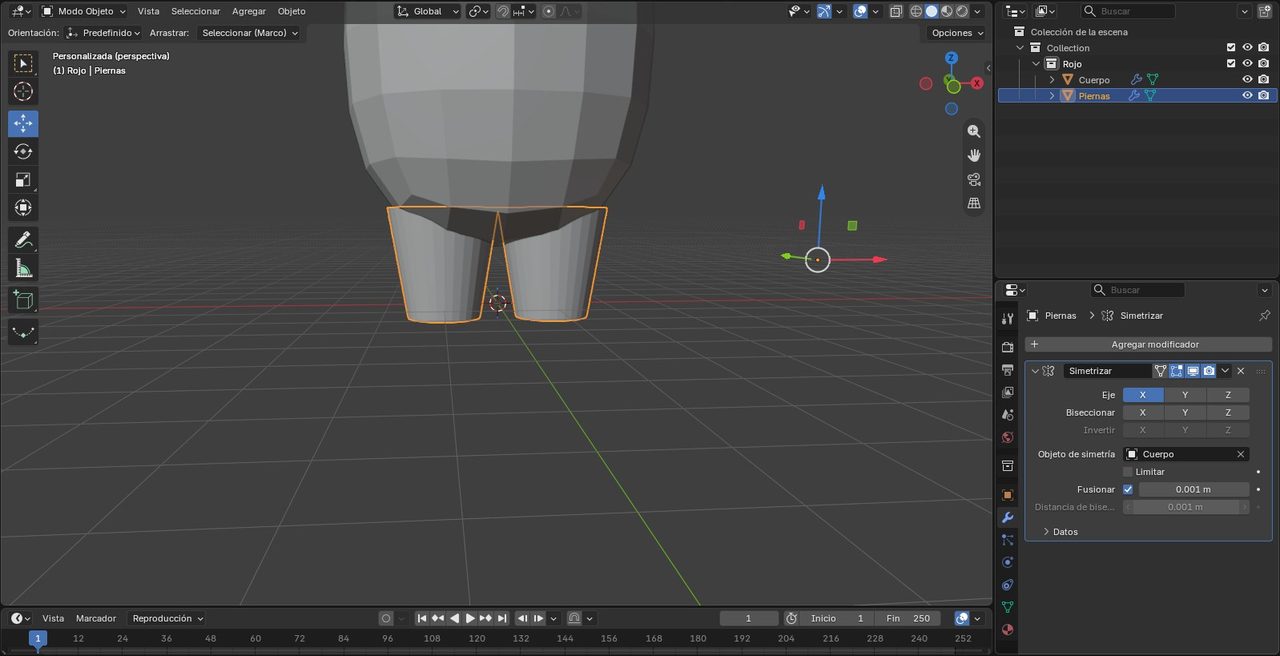The image size is (1280, 656).
Task: Expand the Piernas object in outliner
Action: 1052,96
